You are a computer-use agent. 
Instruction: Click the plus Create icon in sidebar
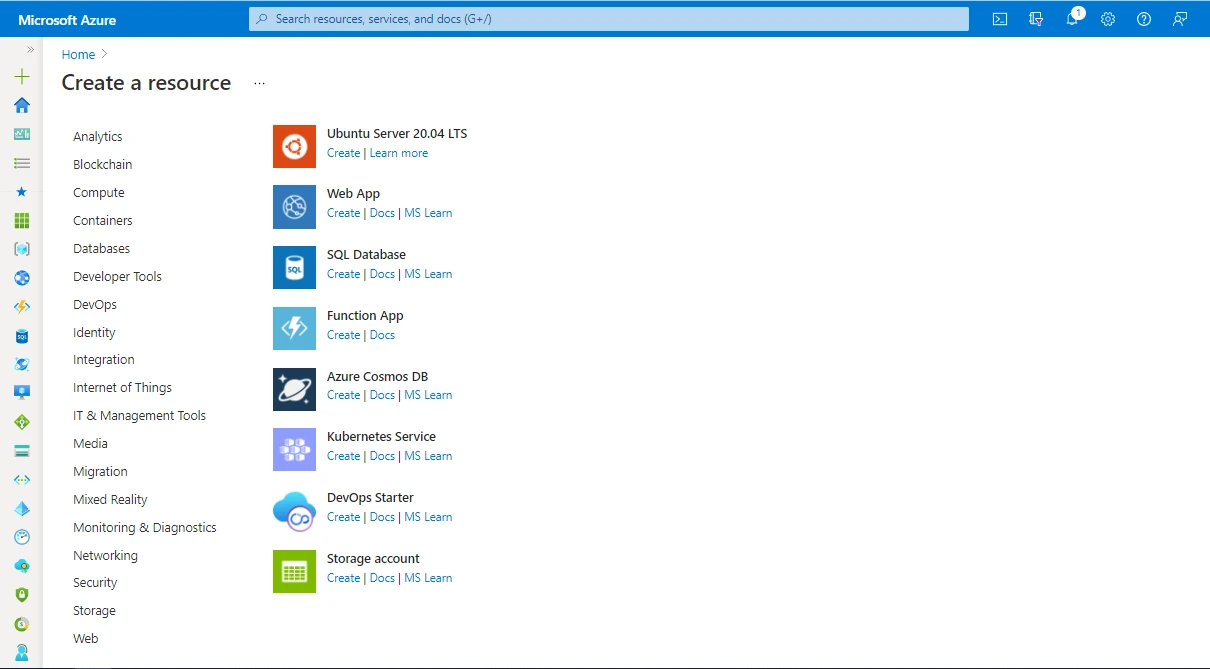pyautogui.click(x=21, y=76)
